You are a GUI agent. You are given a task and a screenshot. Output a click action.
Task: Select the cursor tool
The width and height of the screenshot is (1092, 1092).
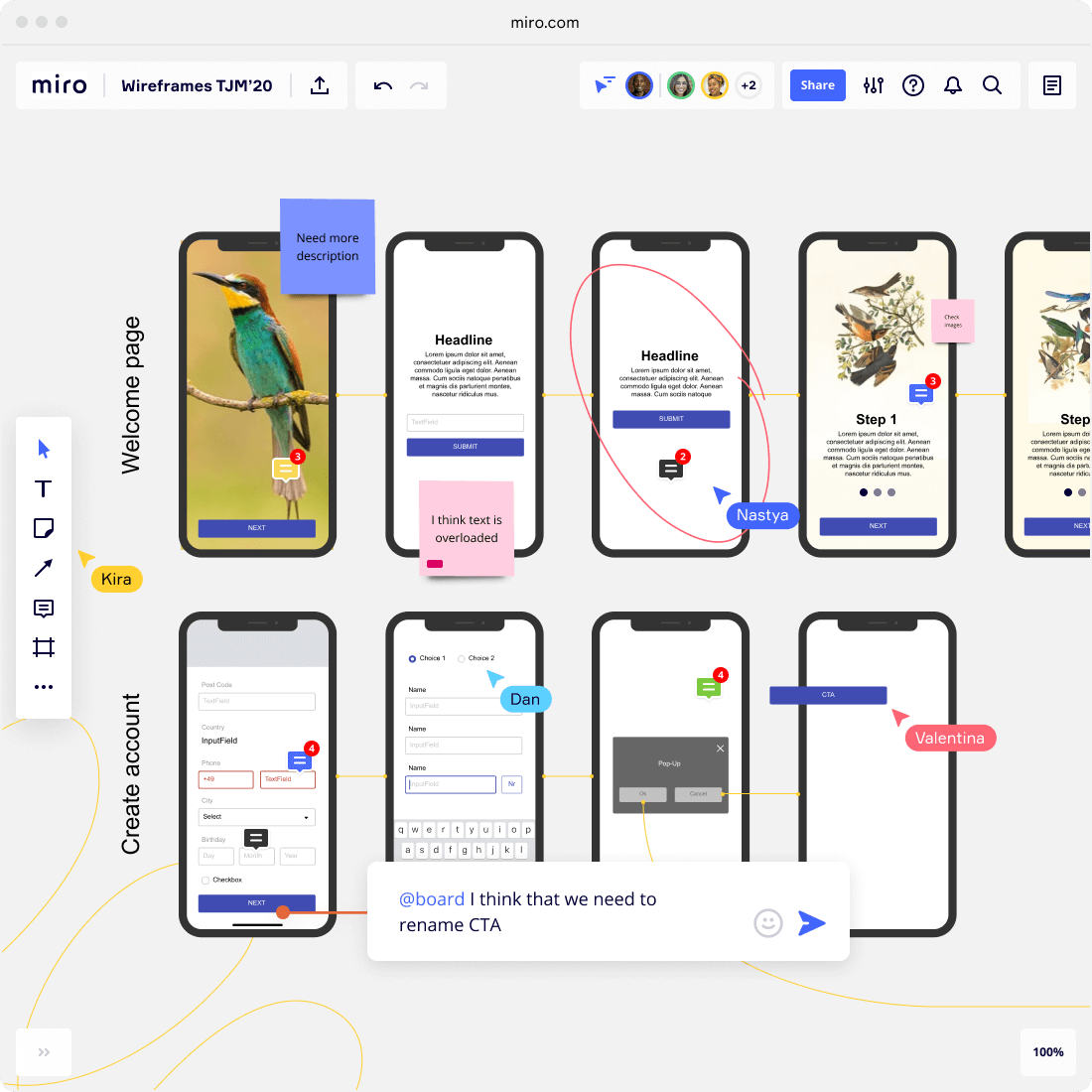(x=43, y=449)
